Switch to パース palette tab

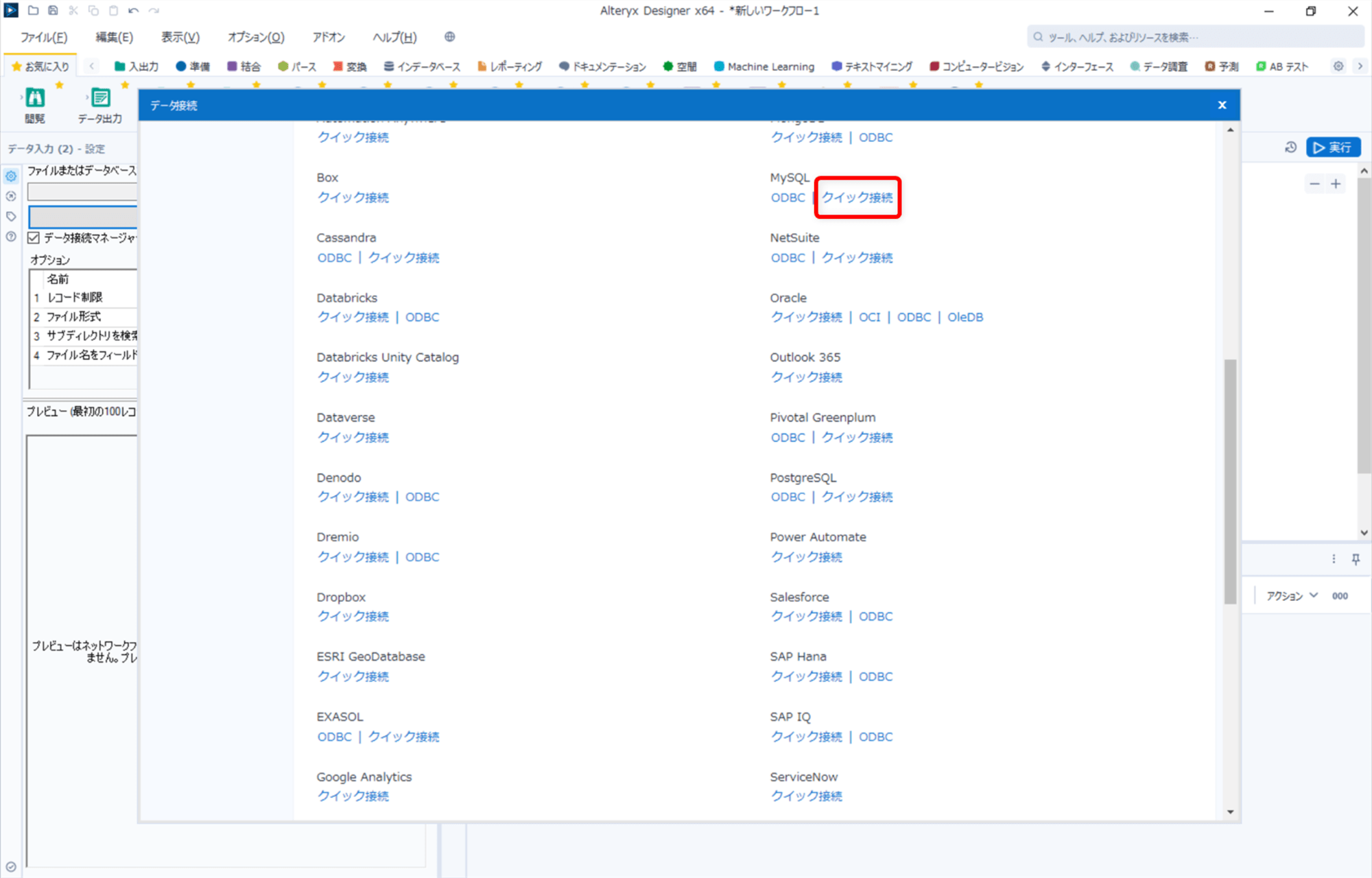297,67
